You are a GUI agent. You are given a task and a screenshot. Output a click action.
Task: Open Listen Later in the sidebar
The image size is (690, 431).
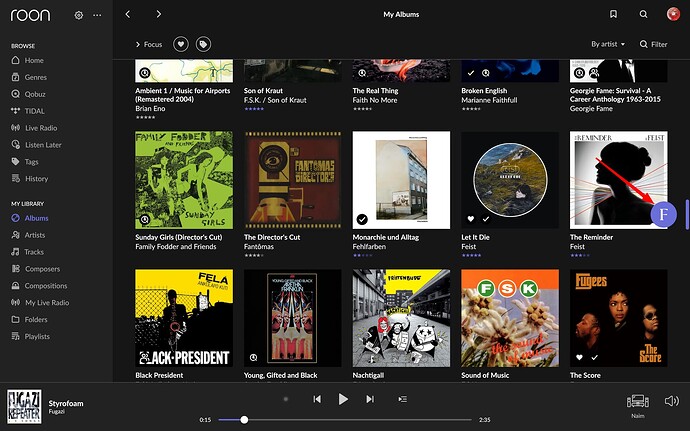tap(36, 145)
